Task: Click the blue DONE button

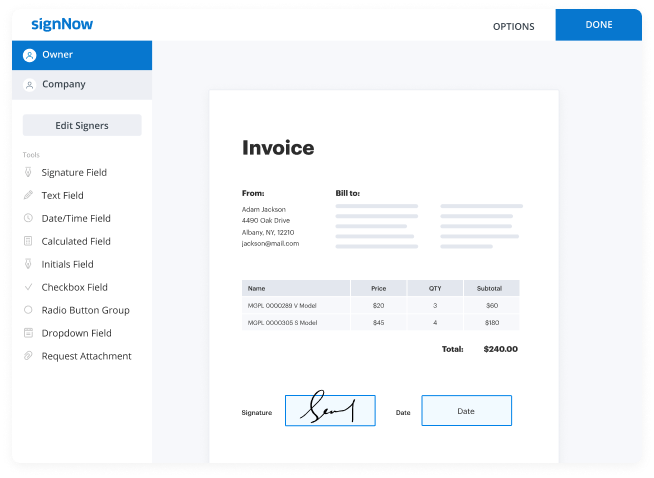Action: pos(598,25)
